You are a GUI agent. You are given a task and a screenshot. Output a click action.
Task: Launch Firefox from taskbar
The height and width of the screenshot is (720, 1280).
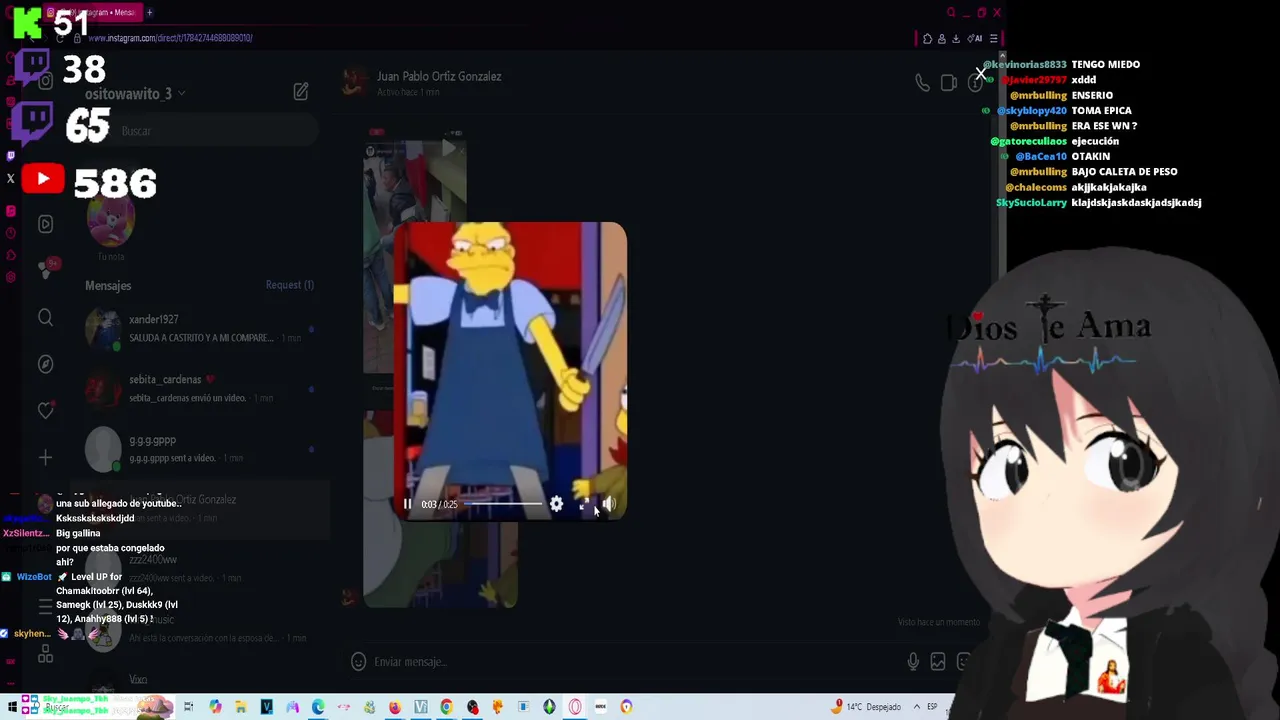click(x=395, y=707)
